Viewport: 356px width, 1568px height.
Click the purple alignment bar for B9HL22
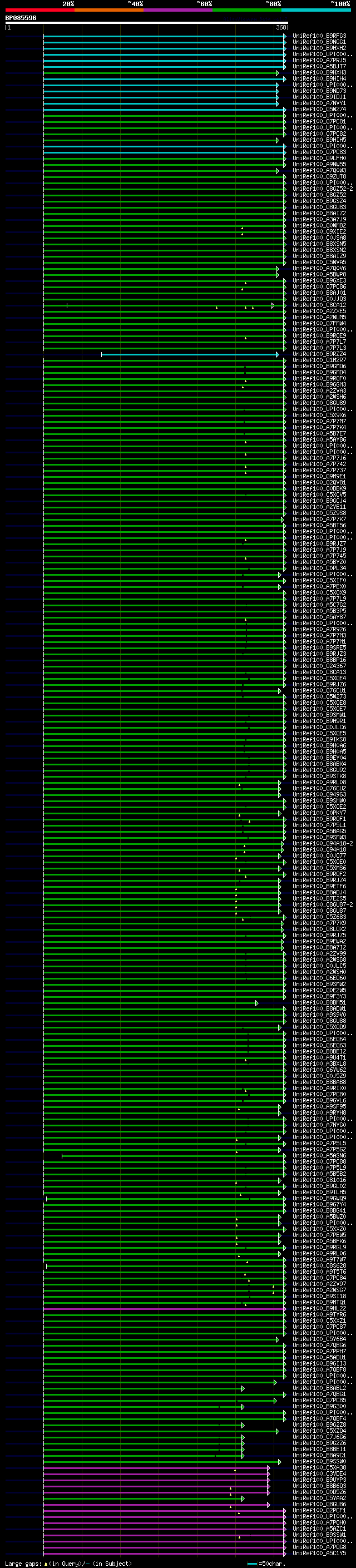(x=164, y=1308)
